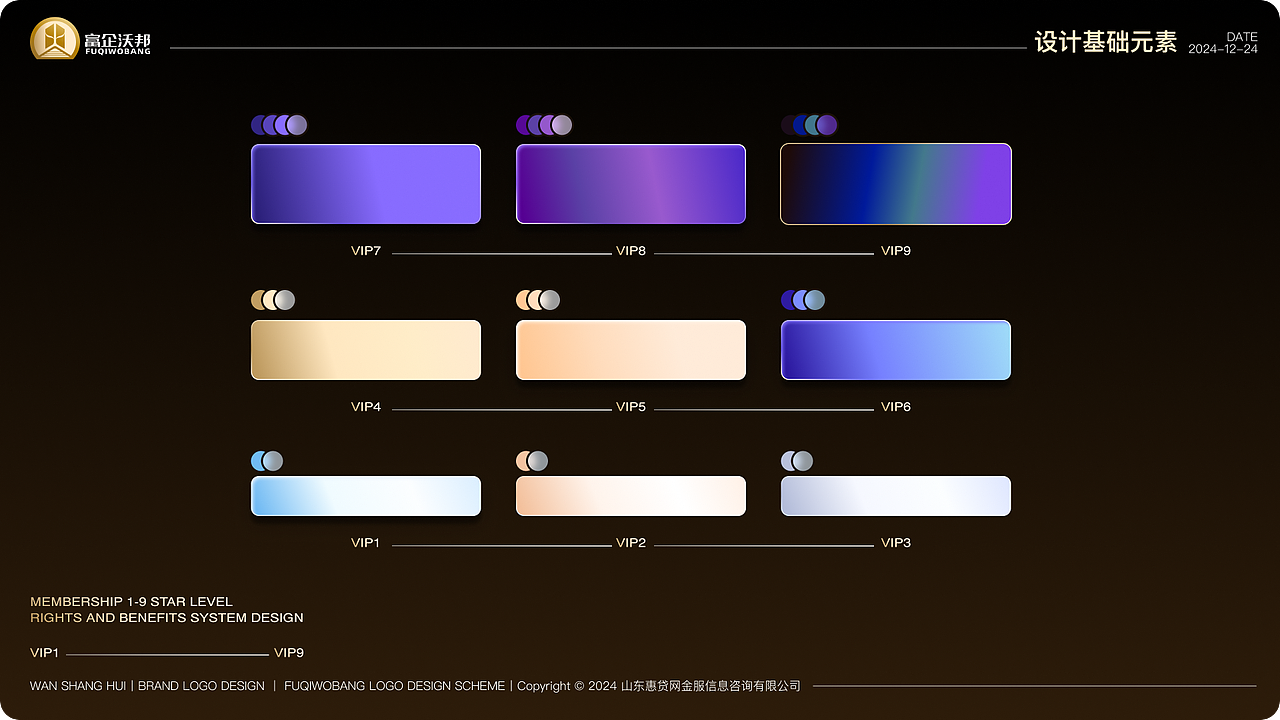The height and width of the screenshot is (720, 1280).
Task: Select the VIP4 gold-cream gradient card
Action: [366, 350]
